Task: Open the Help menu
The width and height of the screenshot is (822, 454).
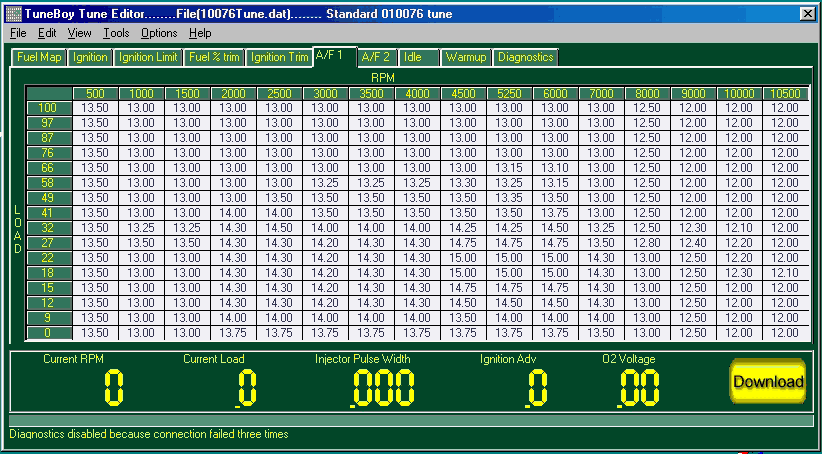Action: (200, 33)
